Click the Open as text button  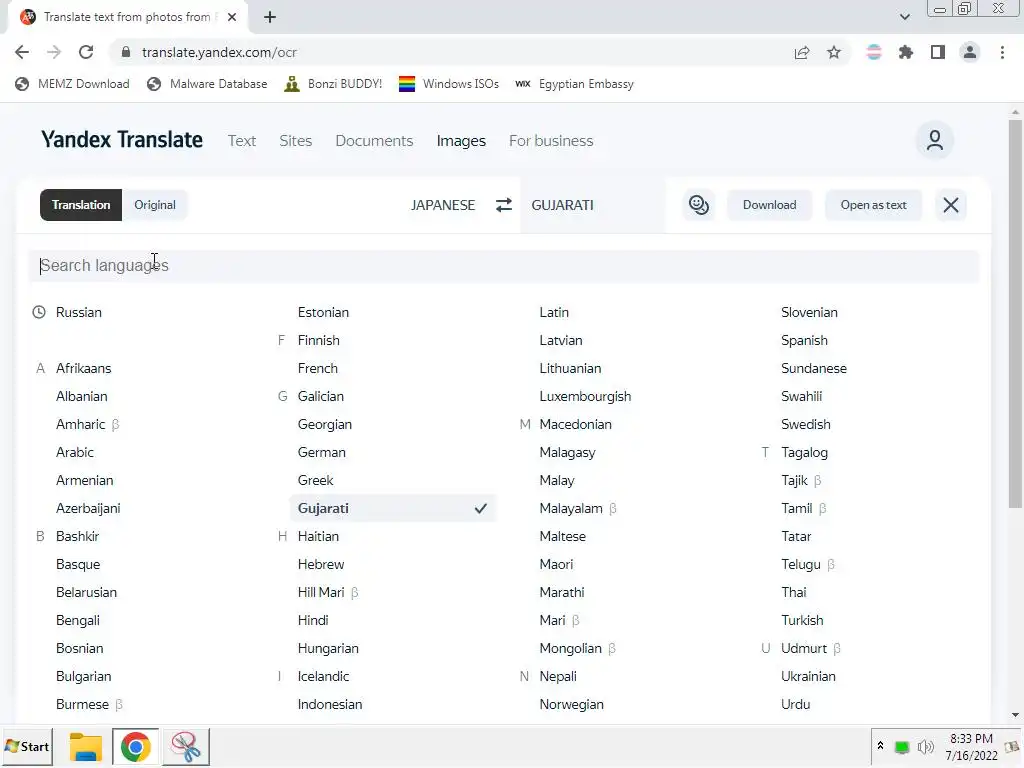click(873, 205)
